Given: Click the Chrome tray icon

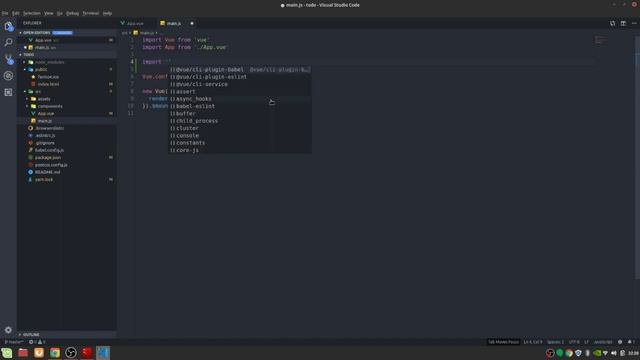Looking at the screenshot, I should (569, 353).
